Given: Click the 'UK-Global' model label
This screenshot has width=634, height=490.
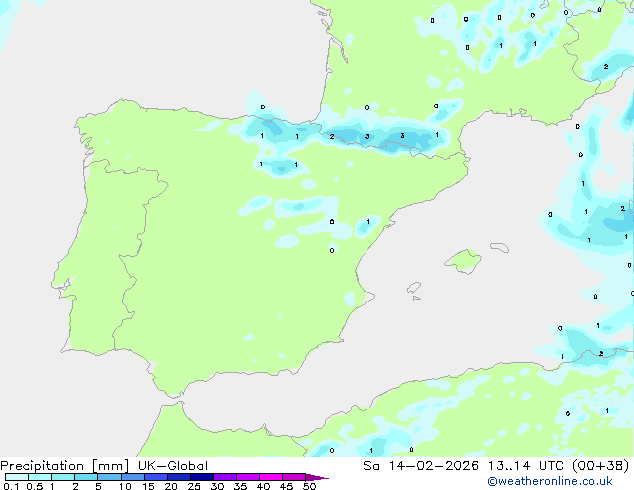Looking at the screenshot, I should point(173,466).
